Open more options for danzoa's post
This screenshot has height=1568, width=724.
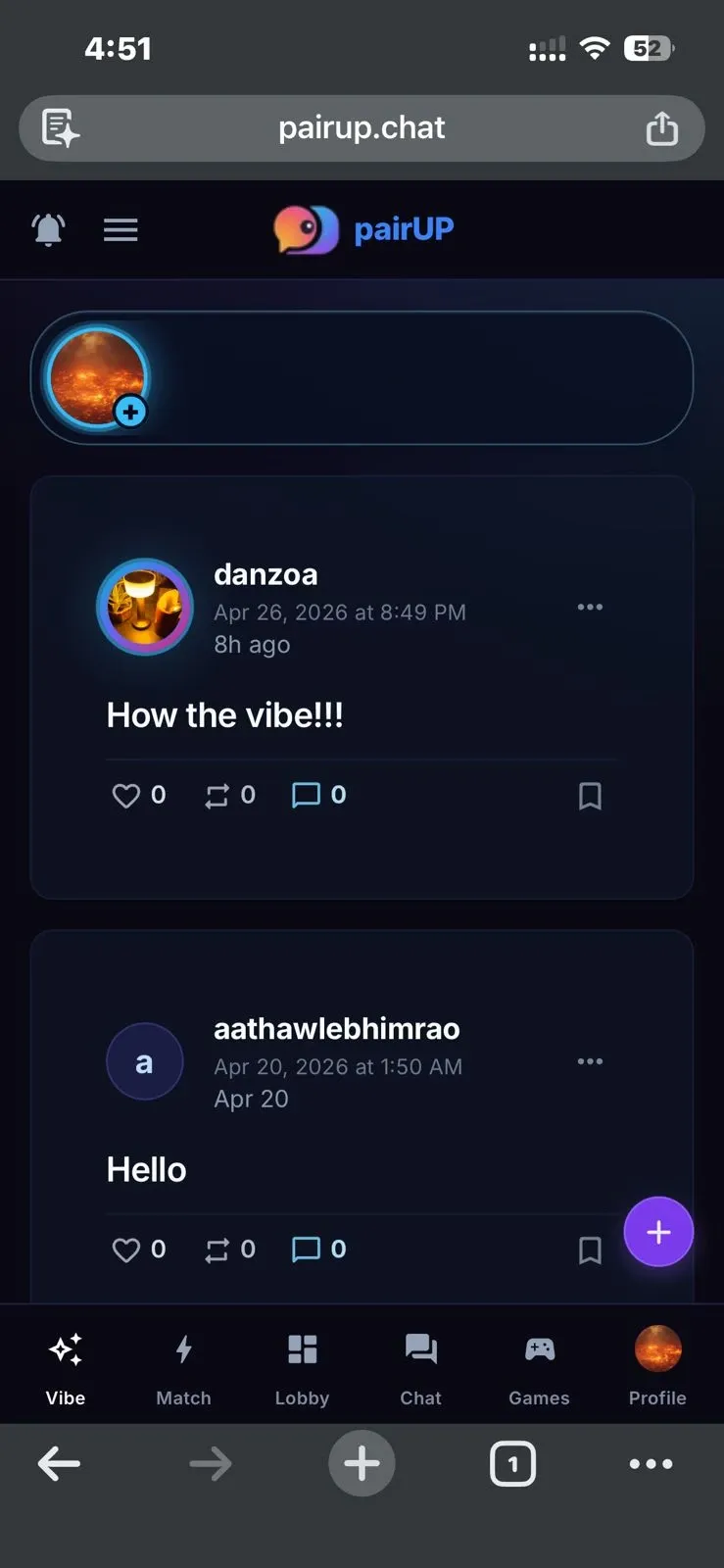[x=590, y=607]
